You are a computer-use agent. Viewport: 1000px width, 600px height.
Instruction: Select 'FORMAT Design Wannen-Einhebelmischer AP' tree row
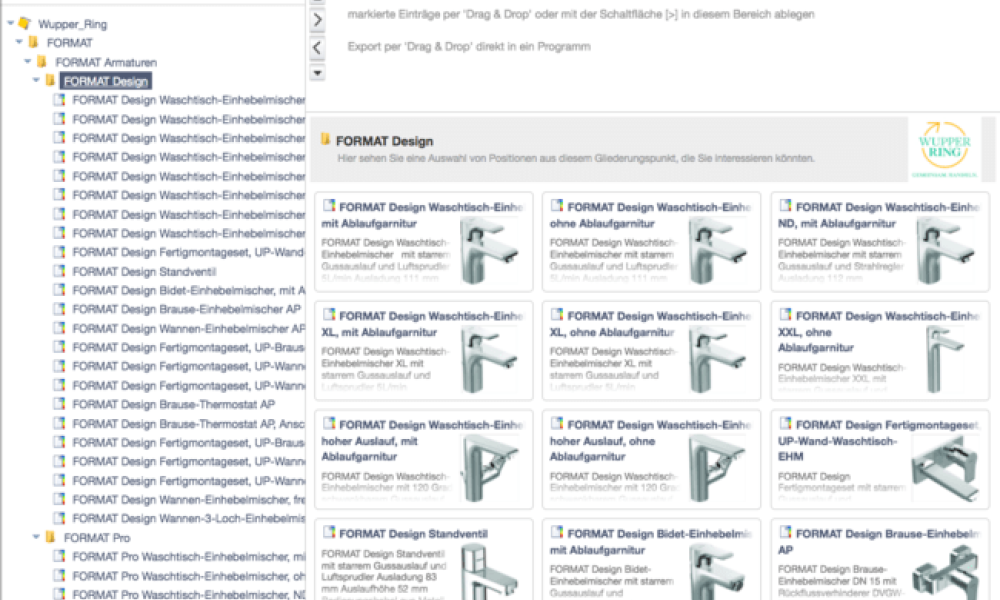189,328
